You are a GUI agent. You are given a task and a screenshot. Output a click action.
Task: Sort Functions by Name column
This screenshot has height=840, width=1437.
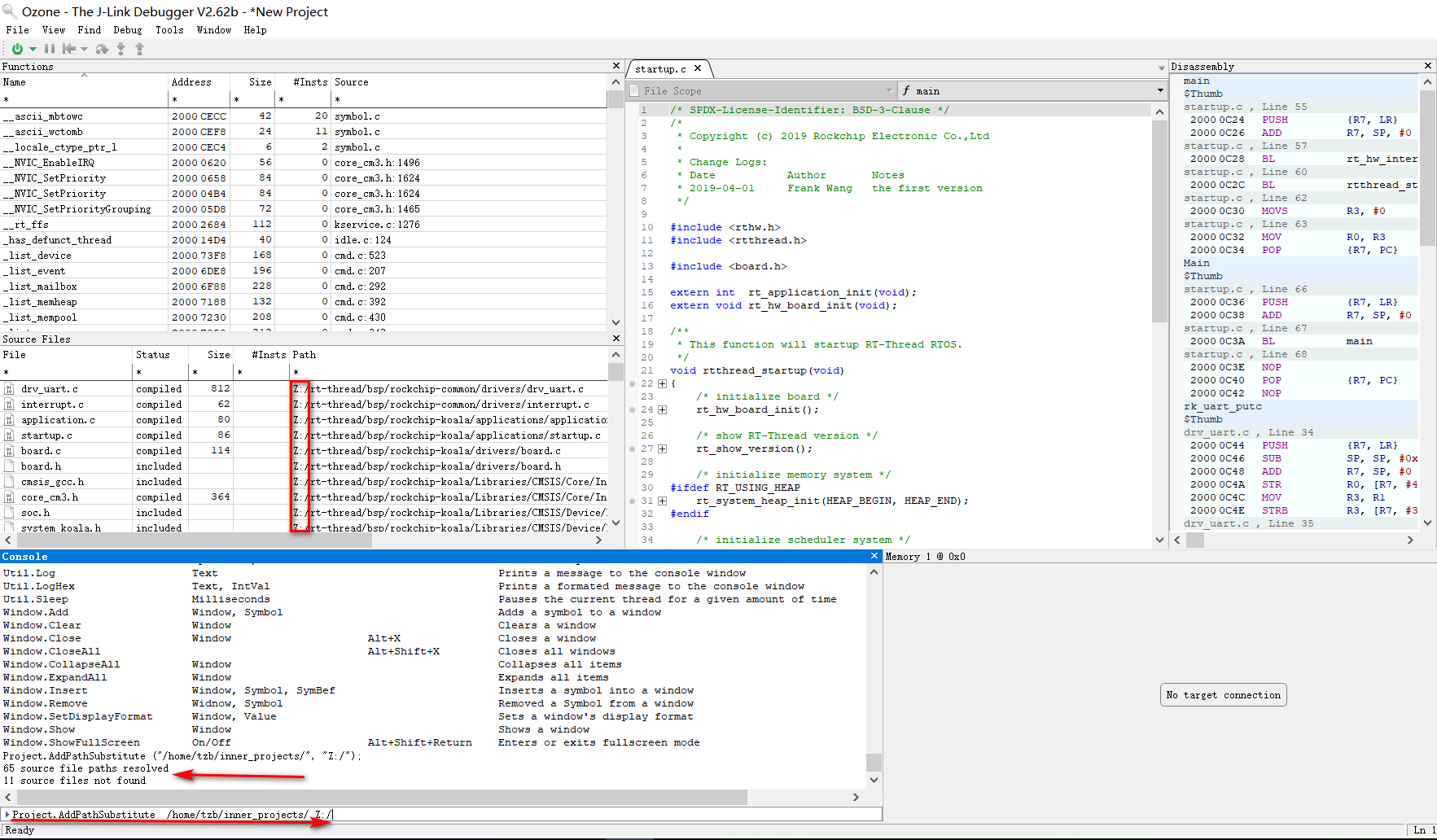coord(84,82)
